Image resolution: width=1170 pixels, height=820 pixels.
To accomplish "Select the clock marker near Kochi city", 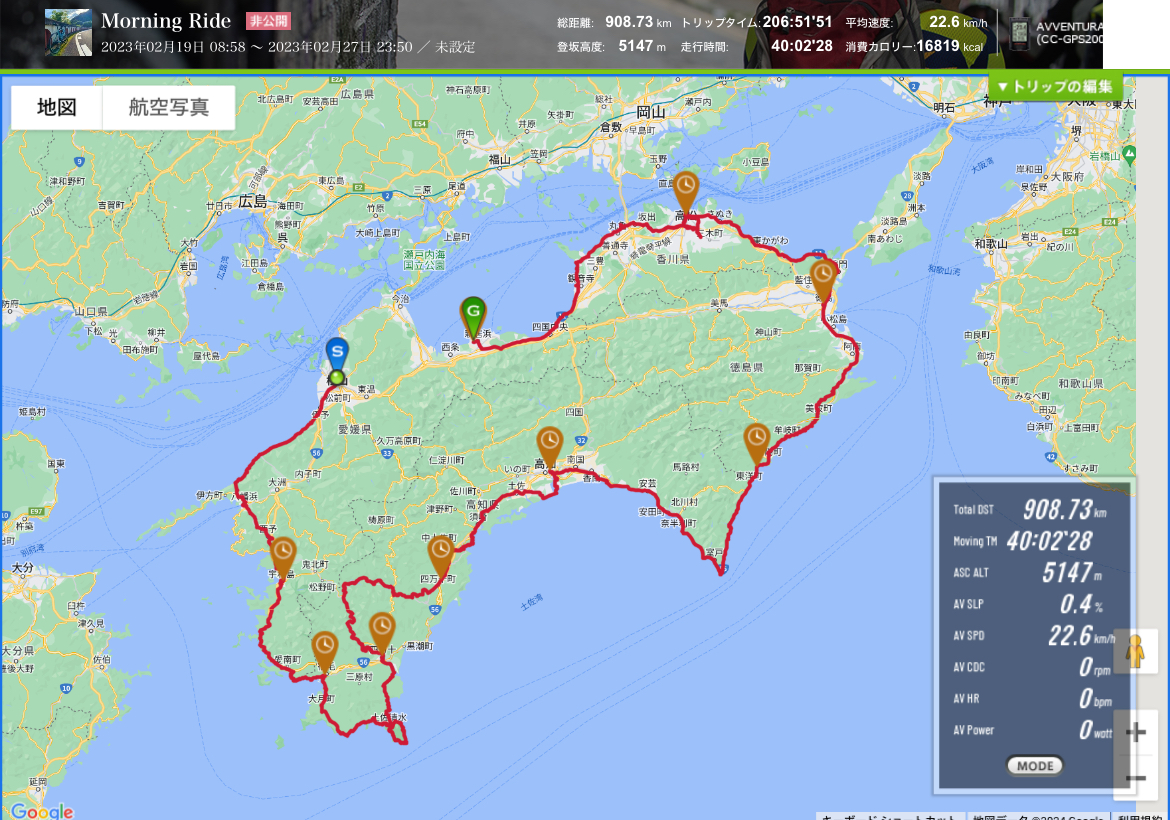I will [549, 442].
